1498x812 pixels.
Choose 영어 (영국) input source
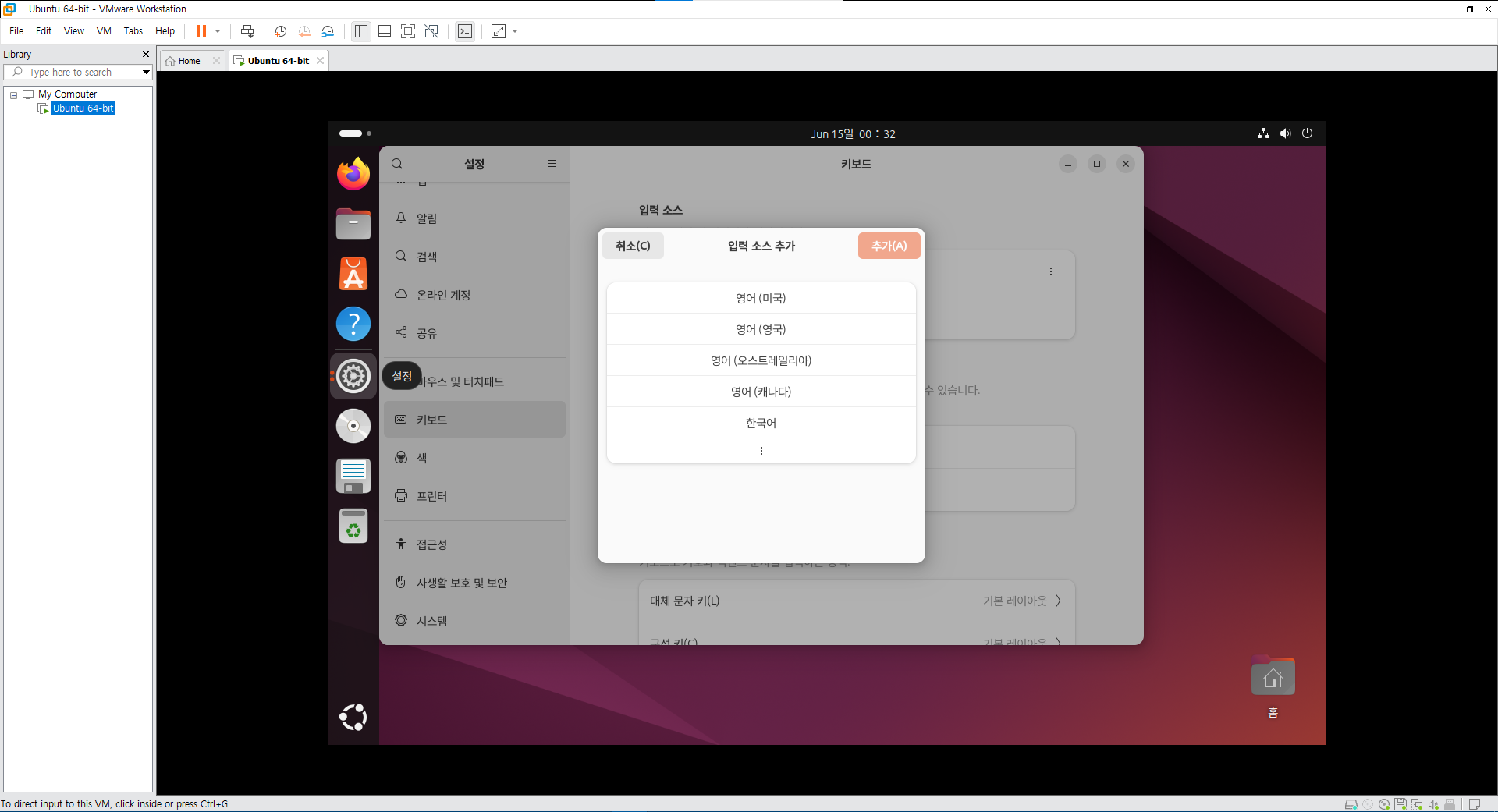point(761,329)
